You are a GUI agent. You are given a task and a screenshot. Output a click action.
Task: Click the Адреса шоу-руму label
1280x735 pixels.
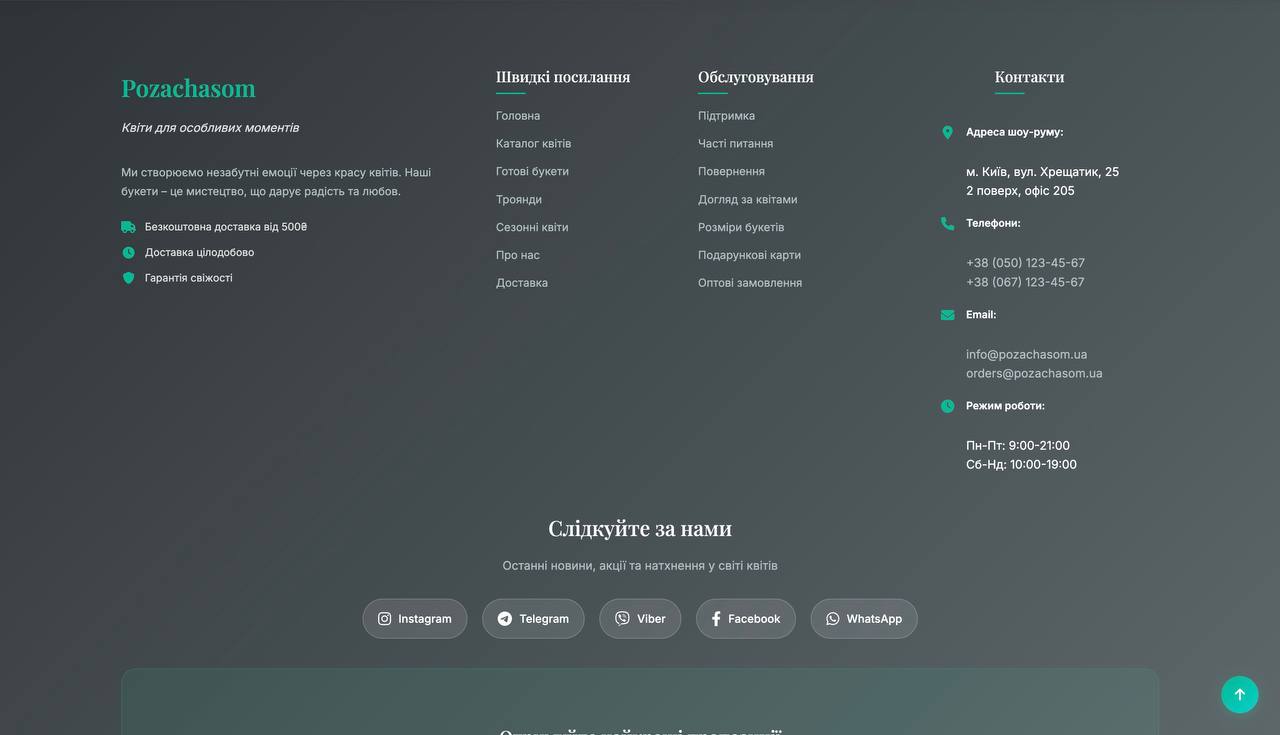click(1014, 132)
